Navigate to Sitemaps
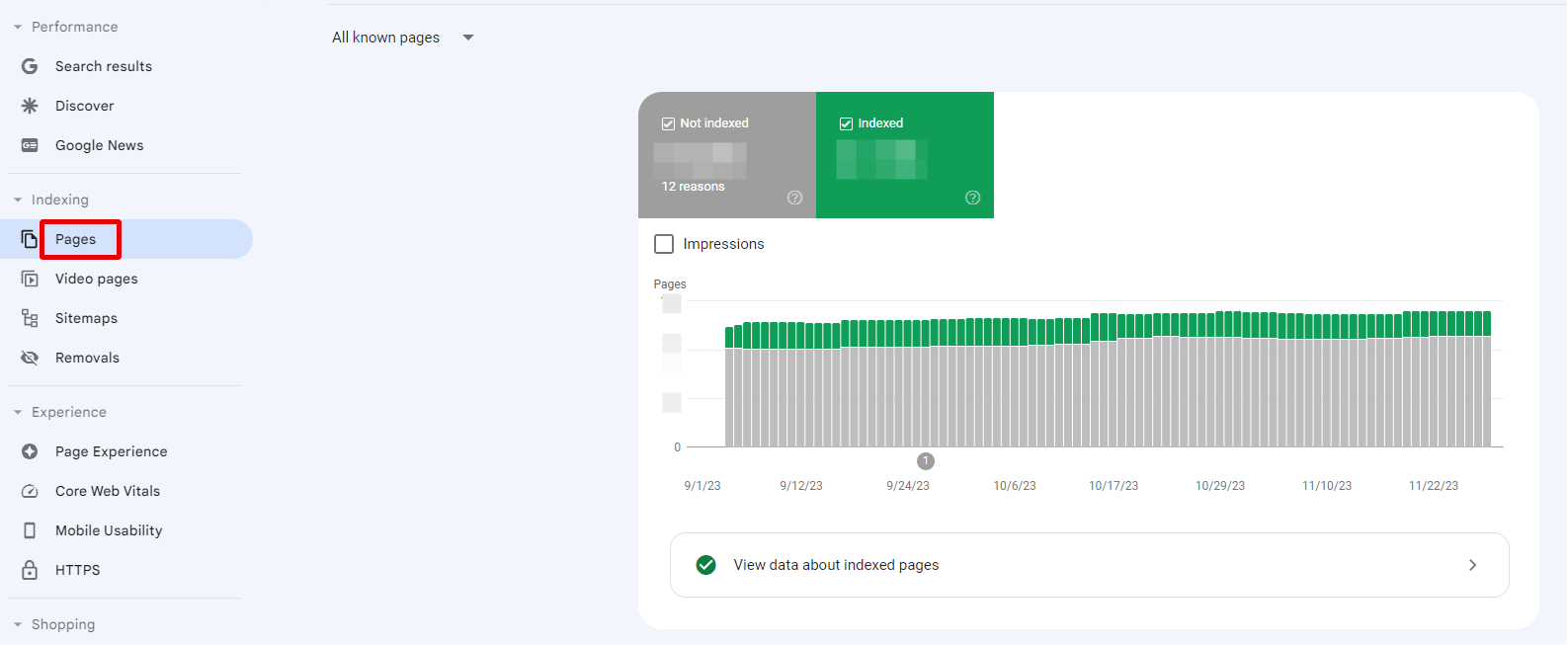 click(x=86, y=318)
